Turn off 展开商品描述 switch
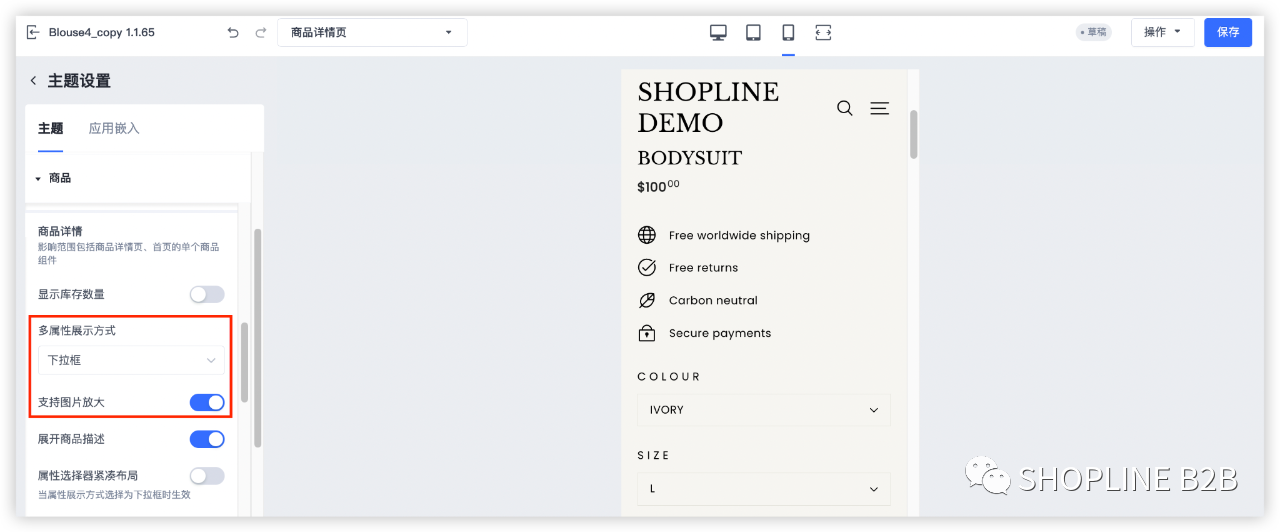The width and height of the screenshot is (1280, 532). click(x=207, y=439)
